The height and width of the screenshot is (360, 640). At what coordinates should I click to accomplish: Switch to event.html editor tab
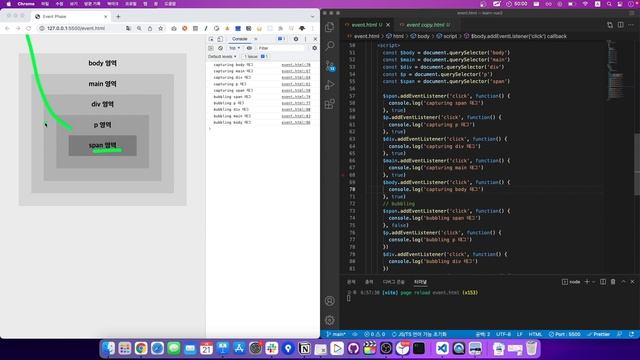coord(367,25)
